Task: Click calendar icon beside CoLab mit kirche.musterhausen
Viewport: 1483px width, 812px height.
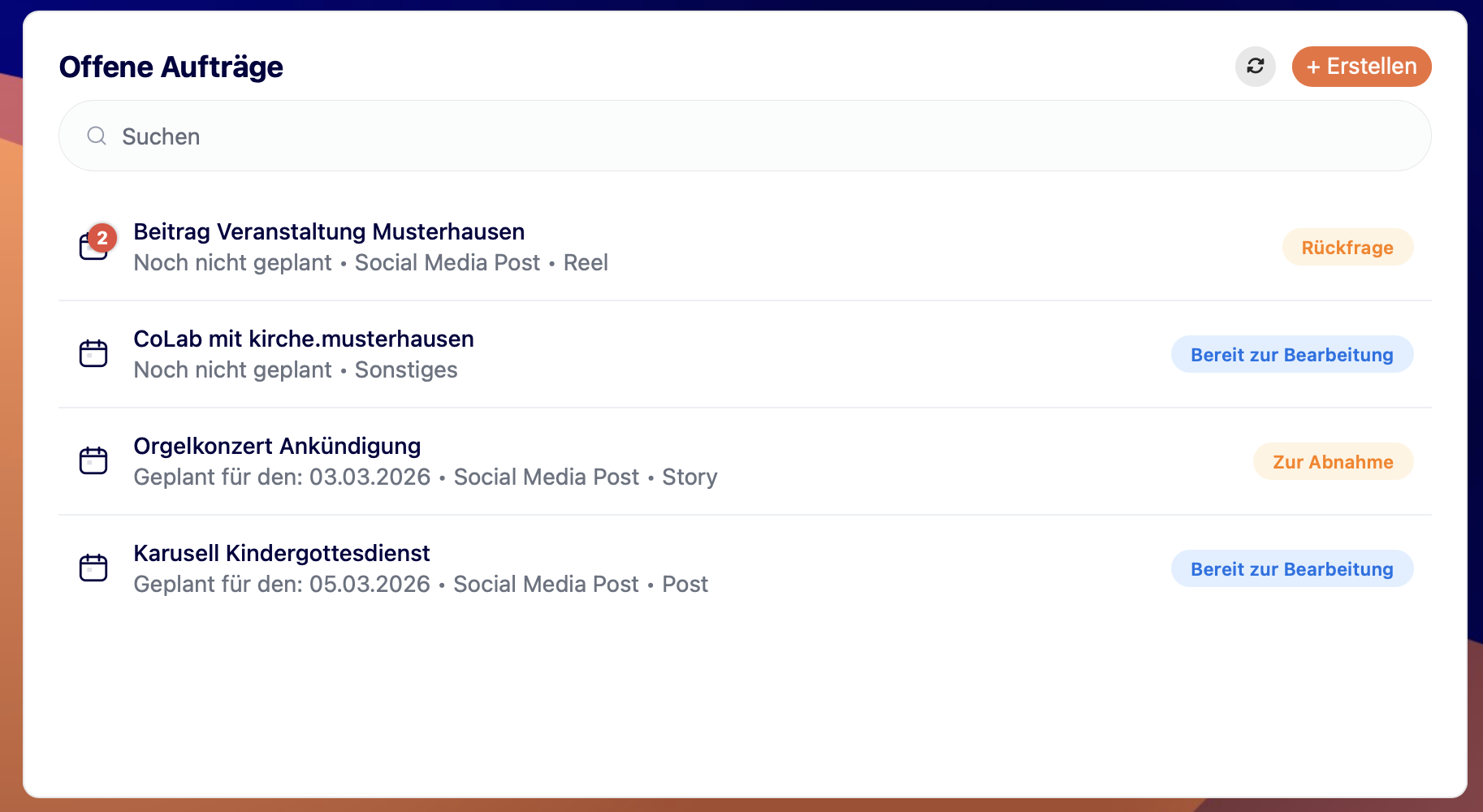Action: 93,354
